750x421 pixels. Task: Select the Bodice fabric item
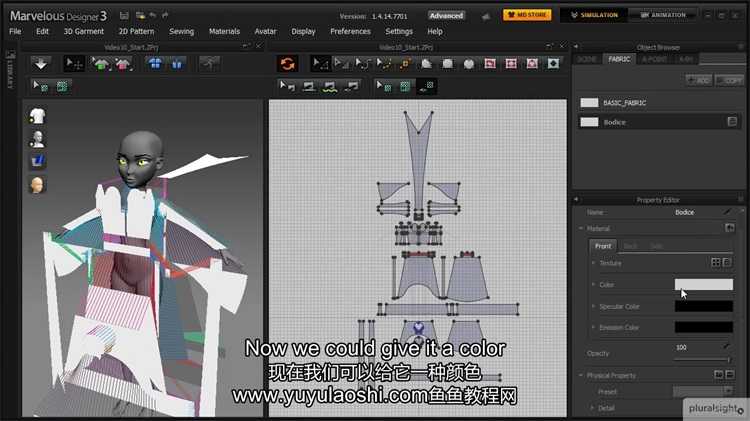(660, 122)
